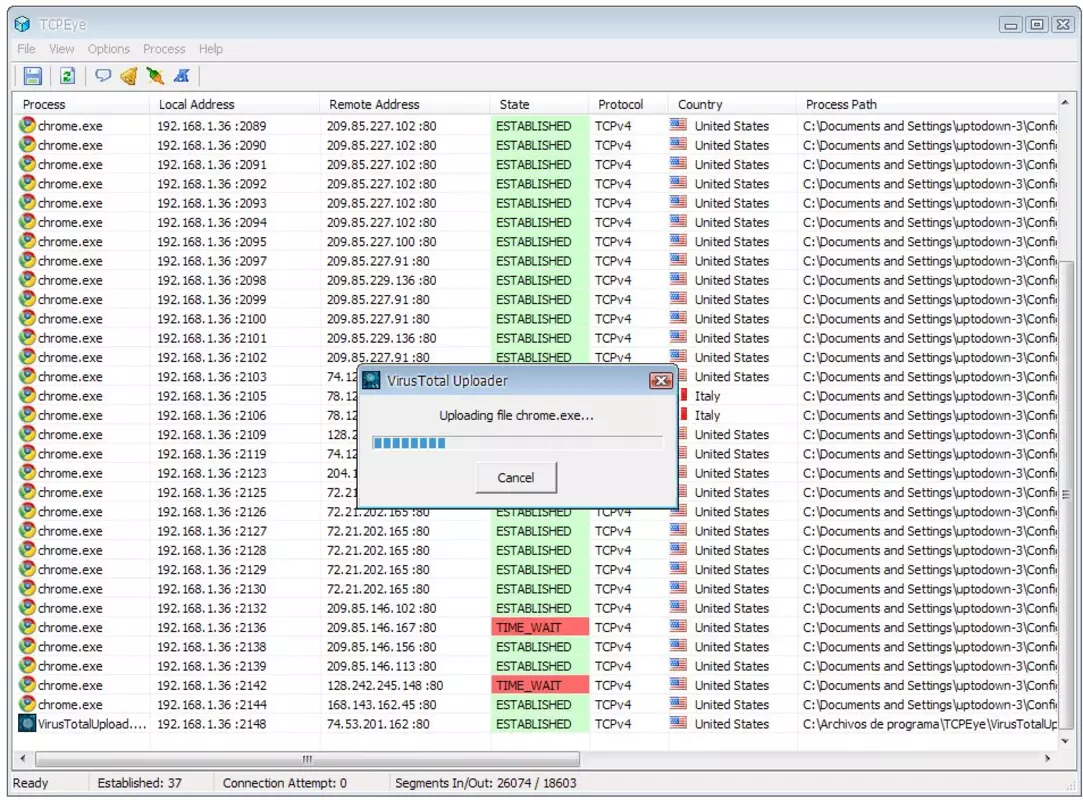1083x800 pixels.
Task: Click Chrome icon in the port 2142 row
Action: coord(27,685)
